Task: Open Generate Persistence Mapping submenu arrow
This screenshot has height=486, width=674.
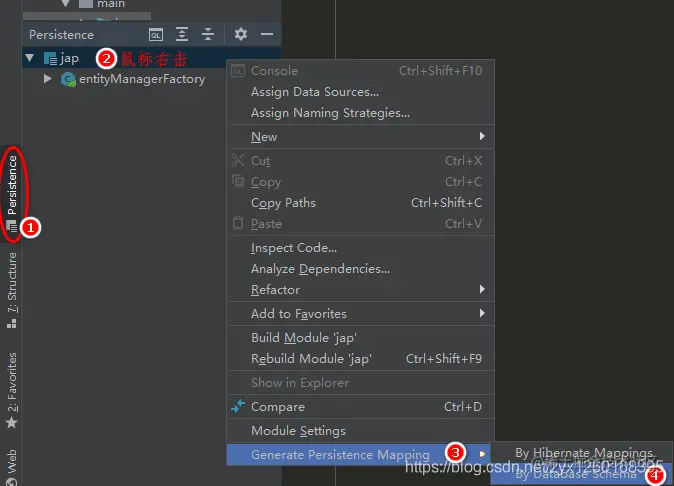Action: (482, 454)
